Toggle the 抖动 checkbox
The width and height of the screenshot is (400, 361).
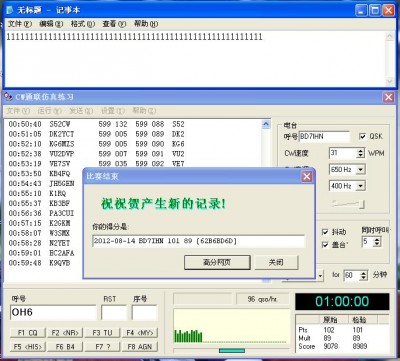[325, 232]
